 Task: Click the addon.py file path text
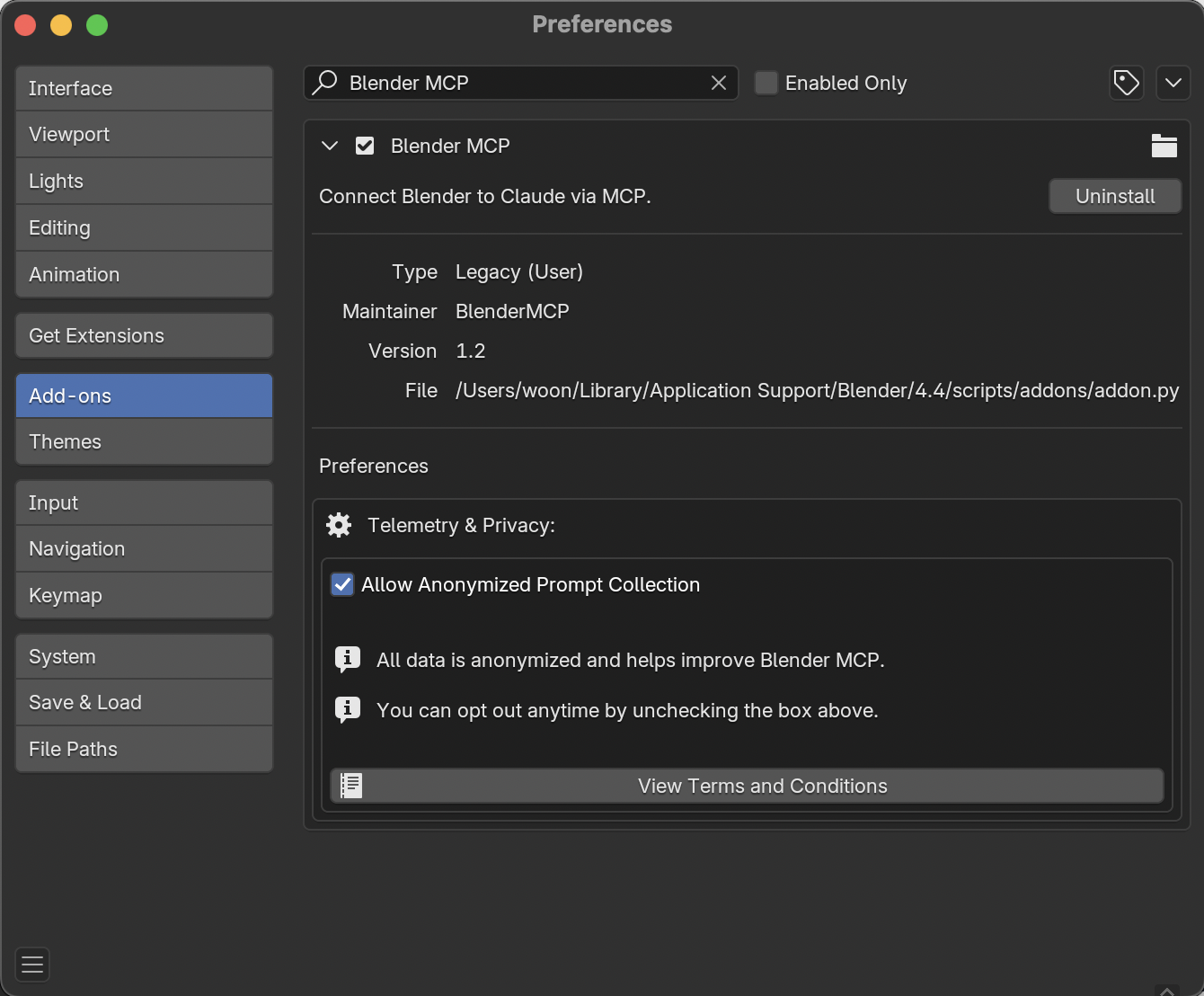pyautogui.click(x=818, y=390)
